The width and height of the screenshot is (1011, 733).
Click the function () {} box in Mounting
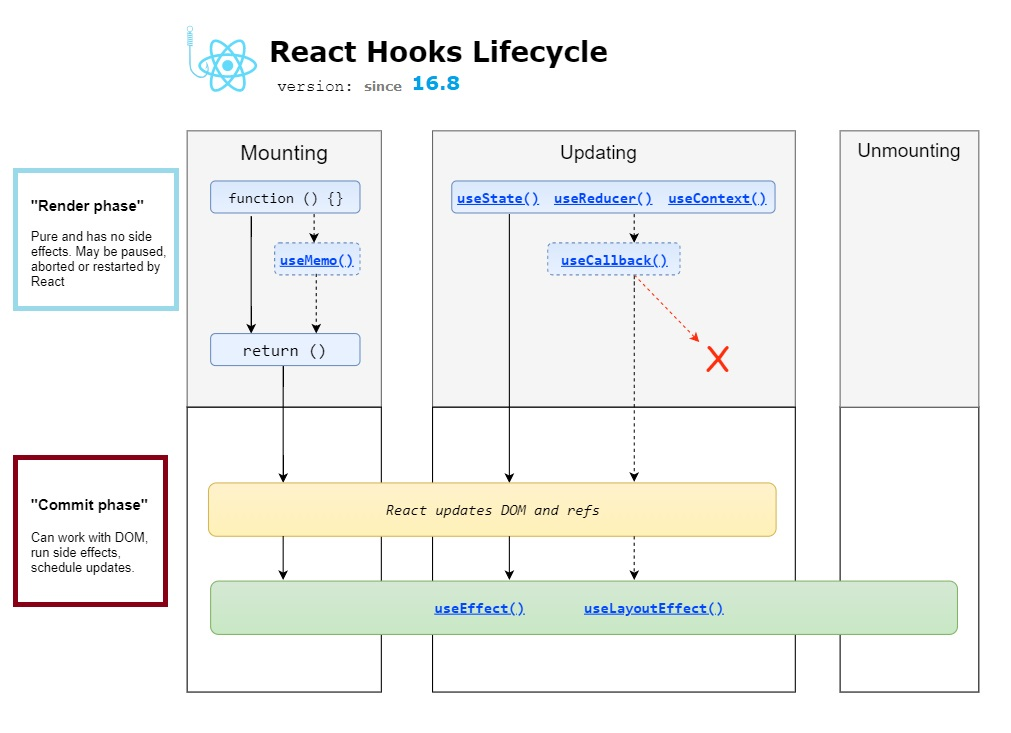(284, 197)
